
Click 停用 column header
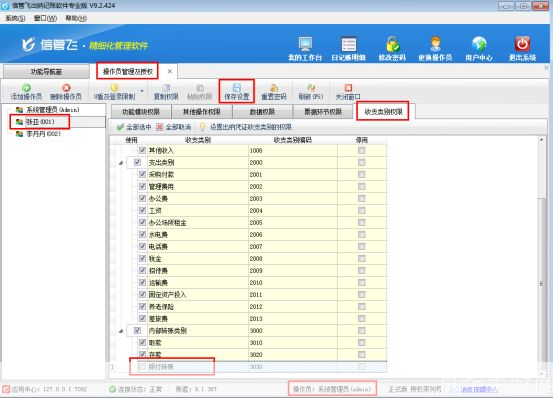tap(361, 140)
